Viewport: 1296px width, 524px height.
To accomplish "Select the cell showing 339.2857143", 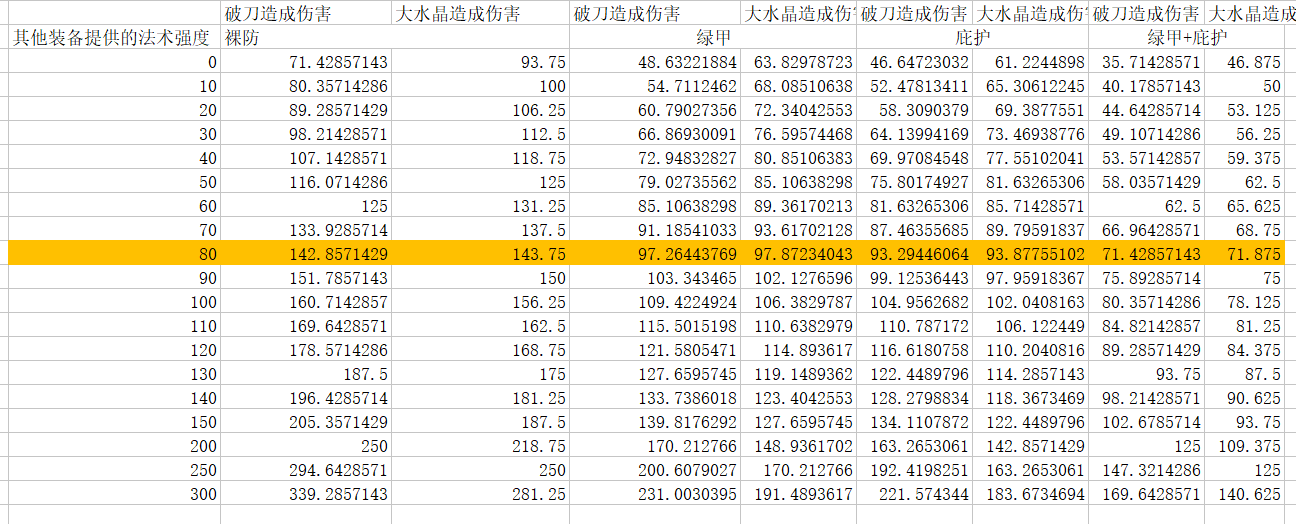I will pyautogui.click(x=306, y=494).
